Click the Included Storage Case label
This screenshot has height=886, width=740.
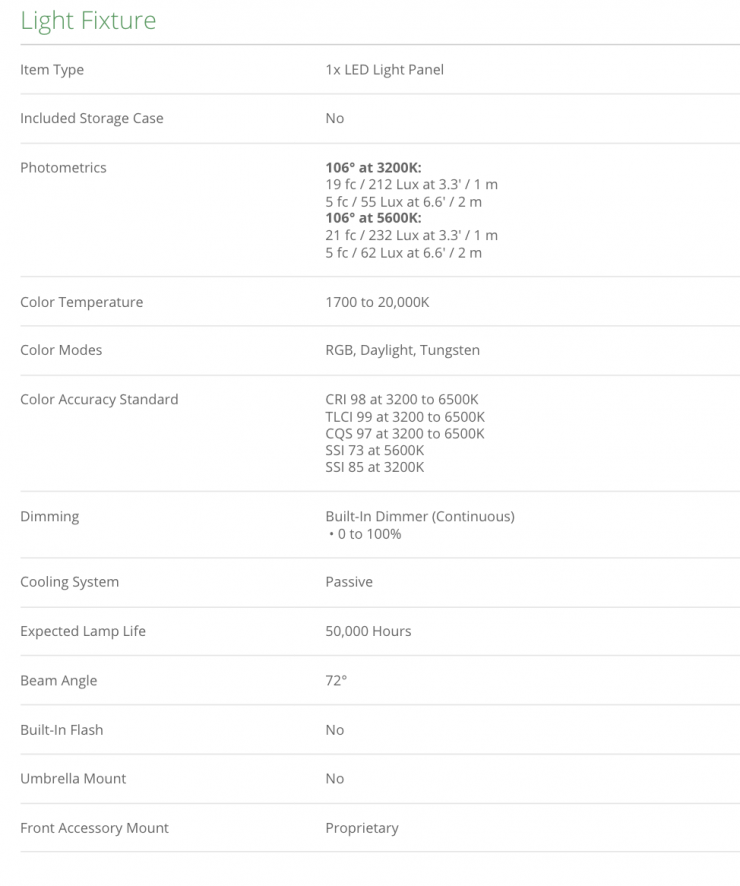pos(91,118)
